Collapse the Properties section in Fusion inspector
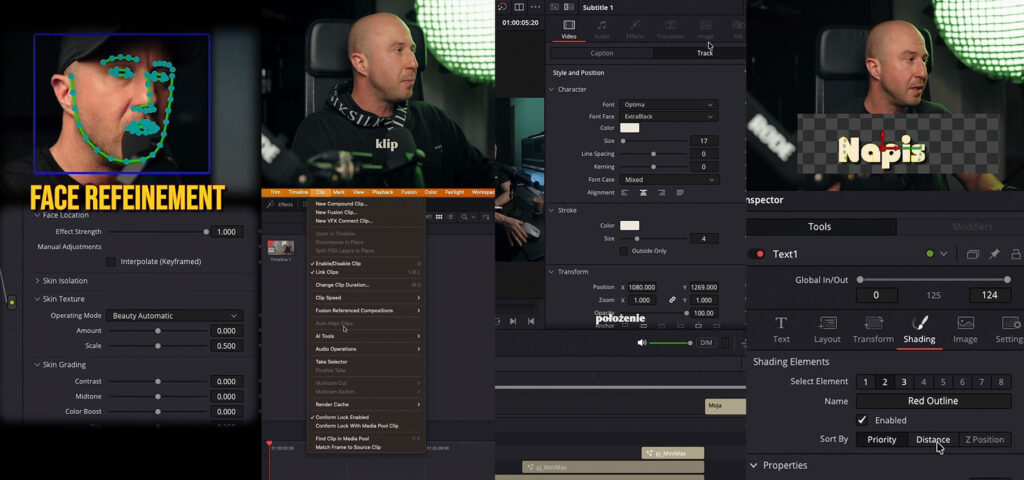The width and height of the screenshot is (1024, 480). click(x=754, y=466)
